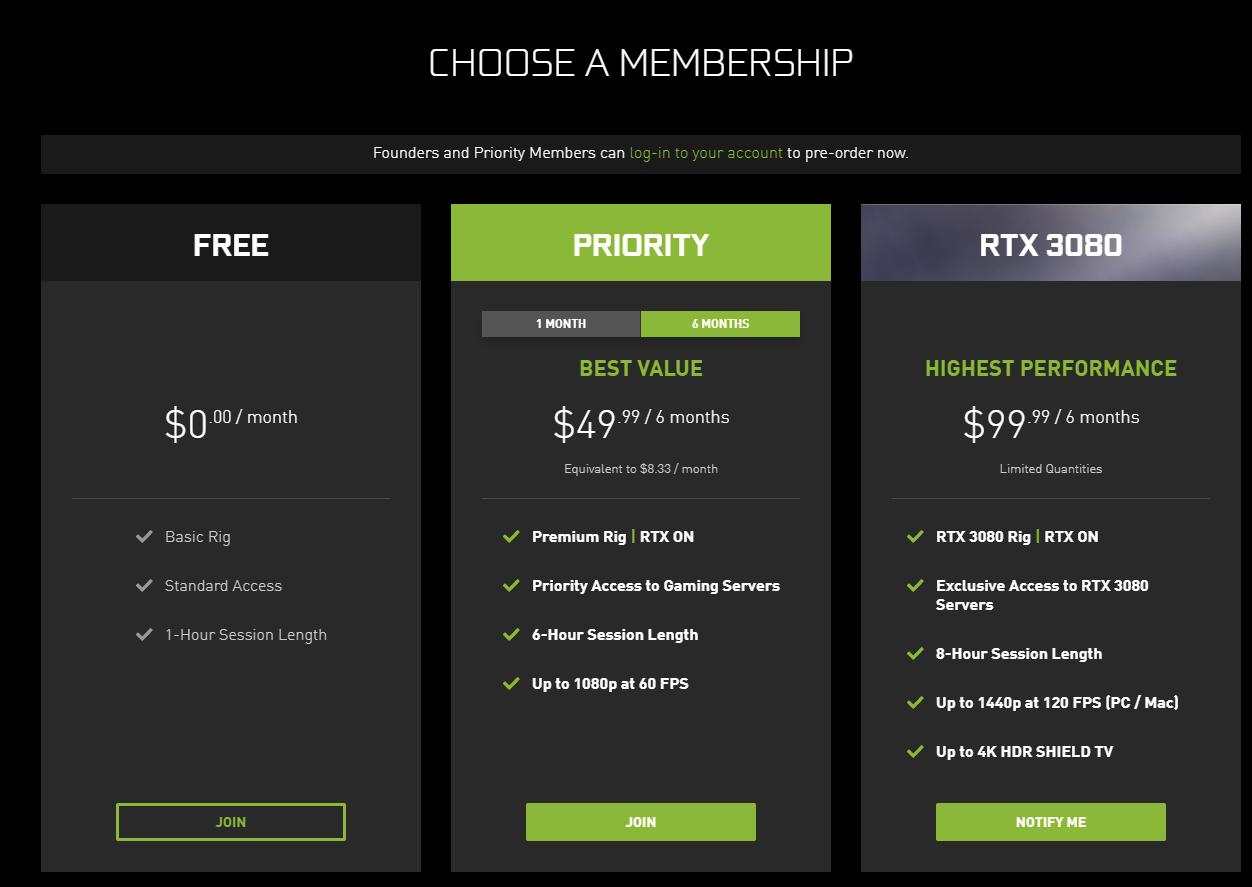Click the checkmark beside Standard Access
The image size is (1252, 887).
(144, 586)
